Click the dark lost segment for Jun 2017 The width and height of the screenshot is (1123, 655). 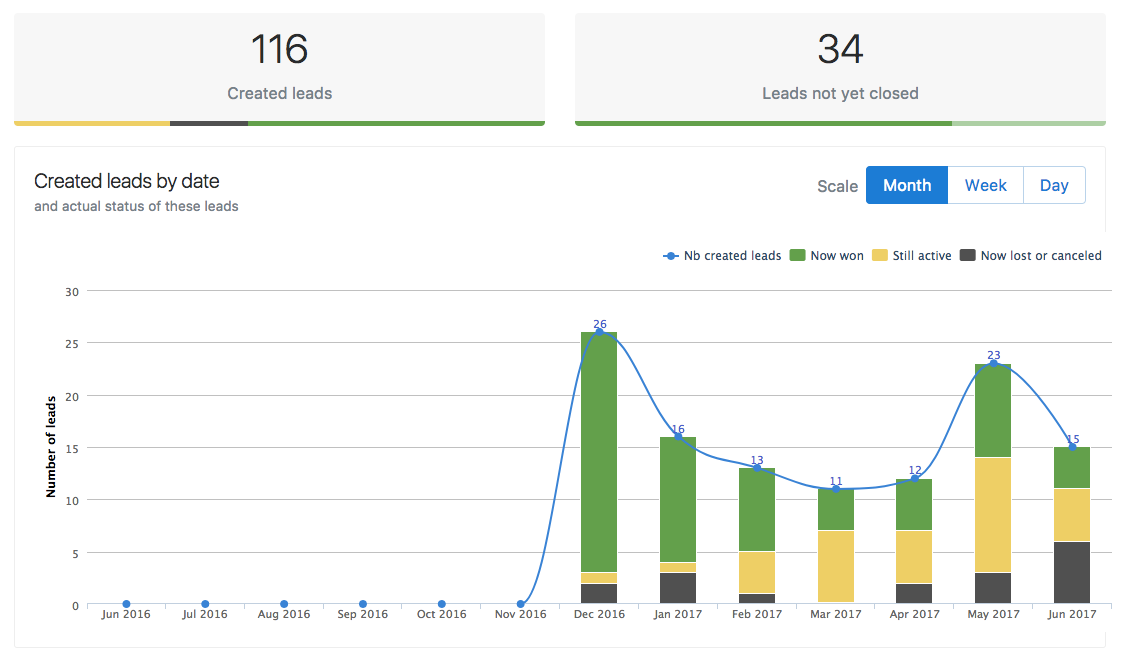pos(1072,572)
